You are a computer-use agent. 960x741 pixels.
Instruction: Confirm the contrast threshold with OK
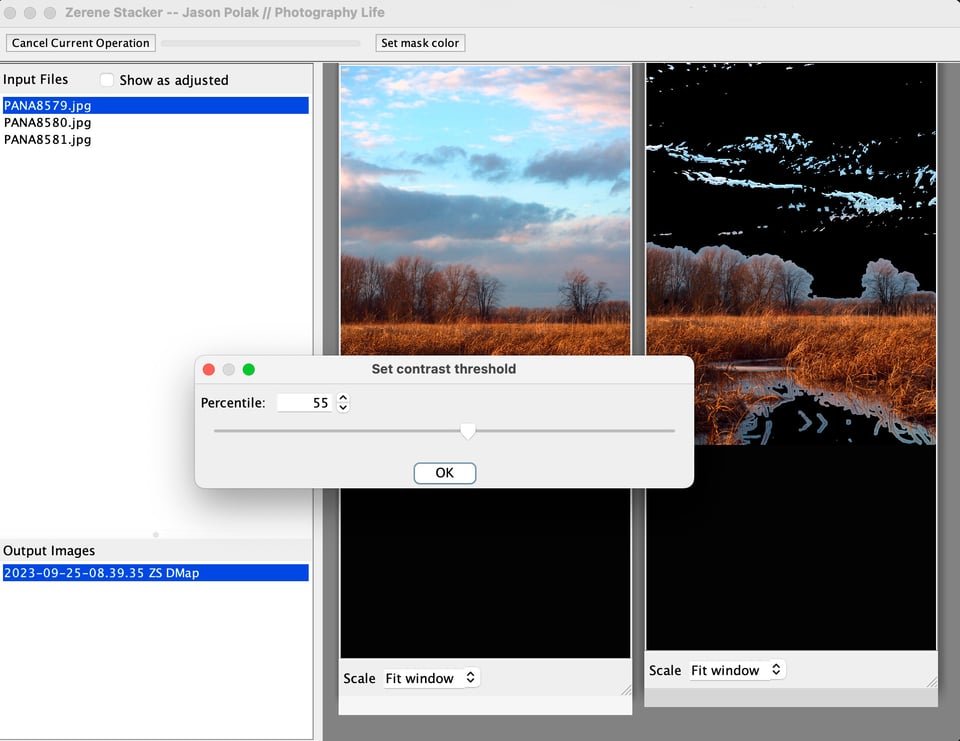(444, 473)
